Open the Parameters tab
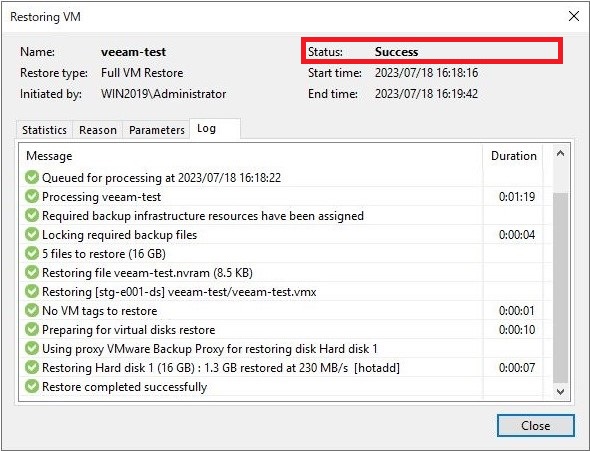The image size is (590, 451). [157, 130]
